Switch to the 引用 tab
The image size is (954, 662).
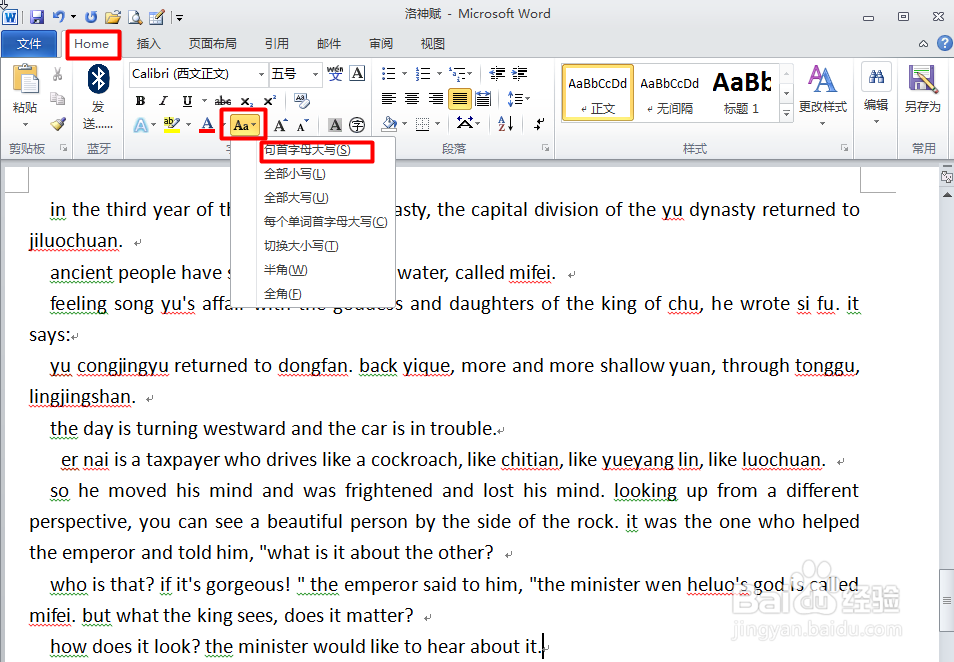[x=276, y=44]
